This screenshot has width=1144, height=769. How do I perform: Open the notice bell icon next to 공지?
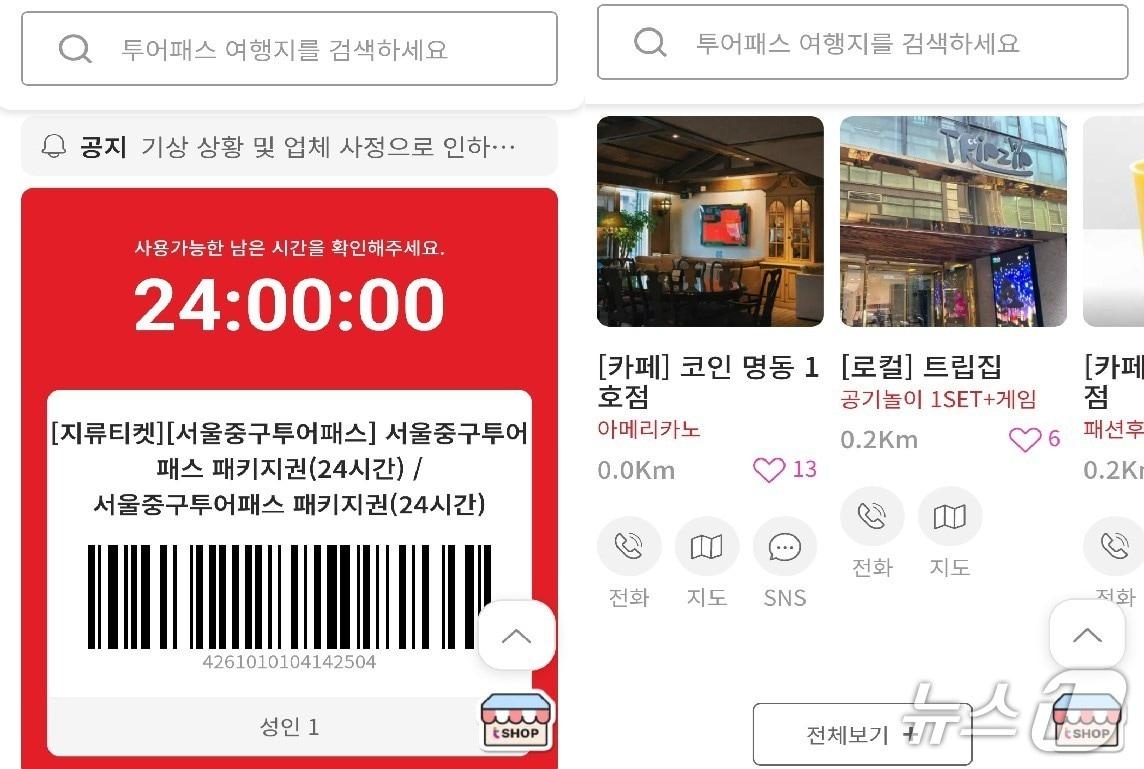[53, 146]
